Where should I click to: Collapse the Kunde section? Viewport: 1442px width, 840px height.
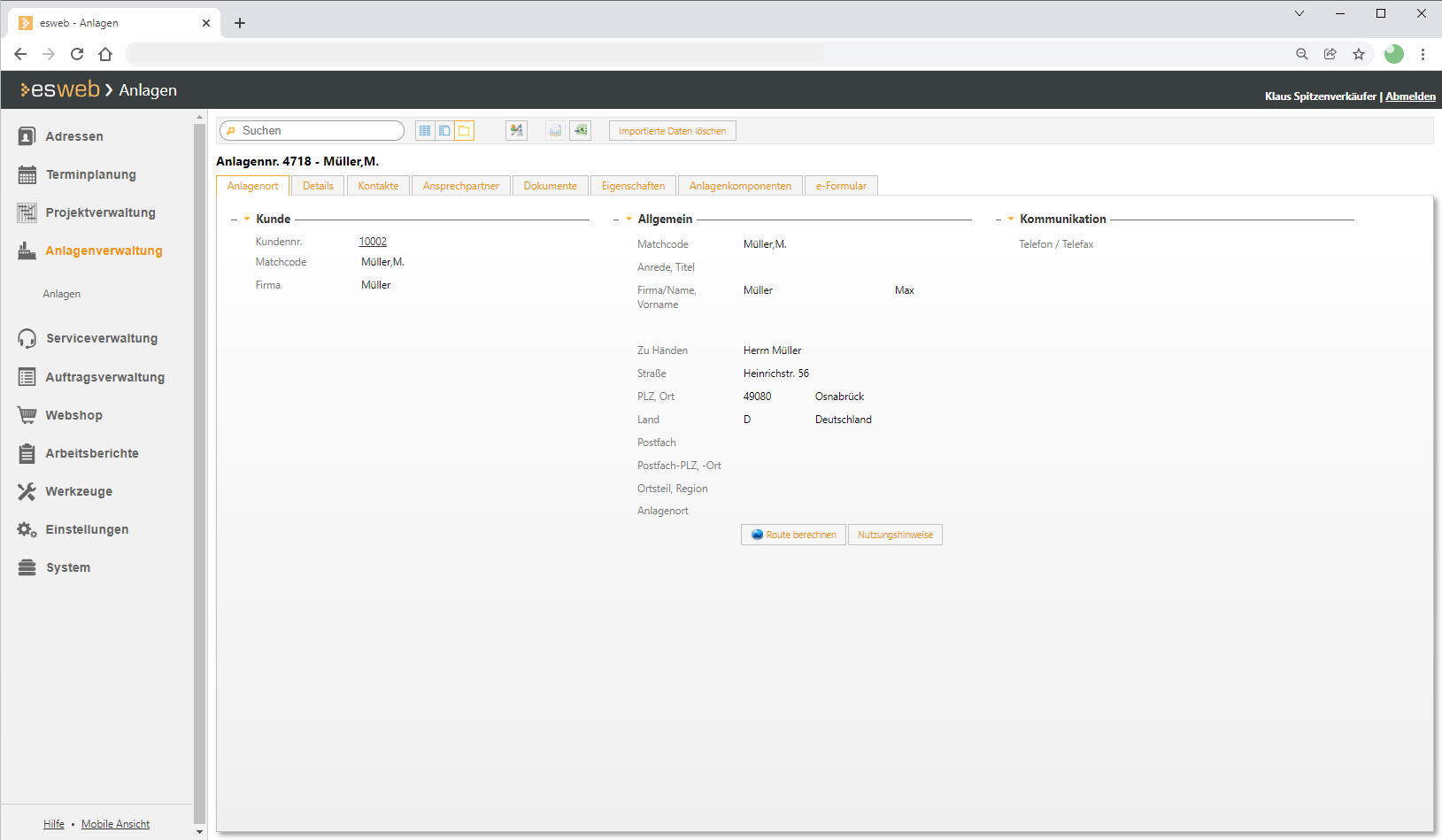point(247,219)
